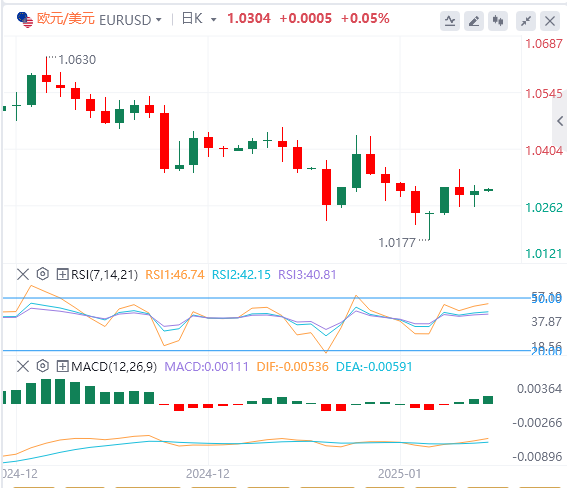This screenshot has height=488, width=567.
Task: Remove the MACD indicator with X icon
Action: pyautogui.click(x=23, y=366)
